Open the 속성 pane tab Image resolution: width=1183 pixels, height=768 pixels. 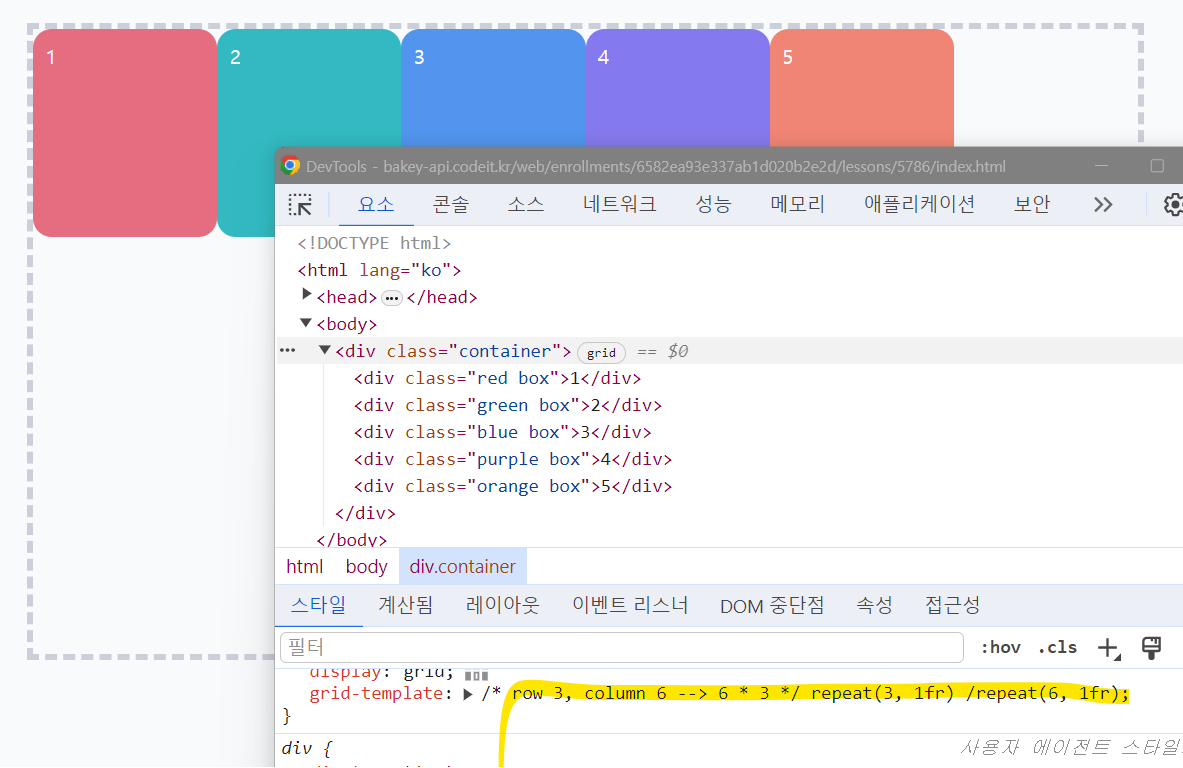click(874, 605)
